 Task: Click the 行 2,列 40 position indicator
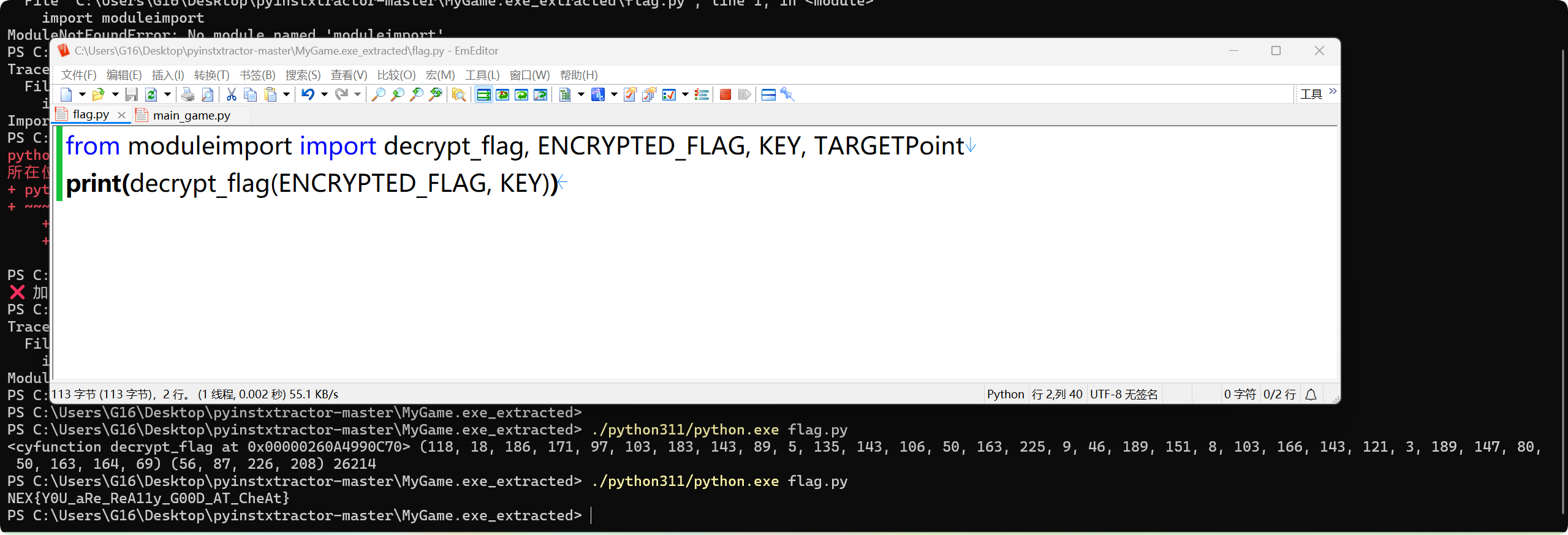[x=1057, y=394]
